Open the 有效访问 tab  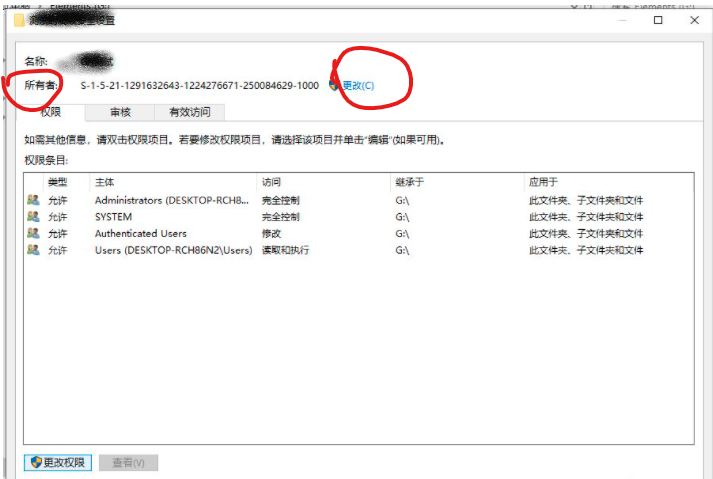(x=190, y=112)
